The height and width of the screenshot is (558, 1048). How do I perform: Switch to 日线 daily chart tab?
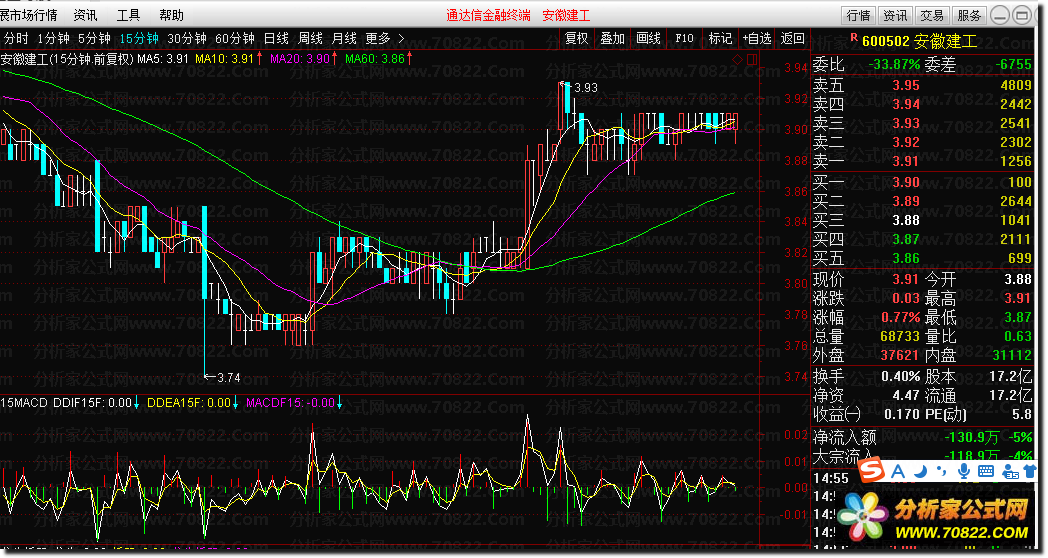[x=276, y=38]
